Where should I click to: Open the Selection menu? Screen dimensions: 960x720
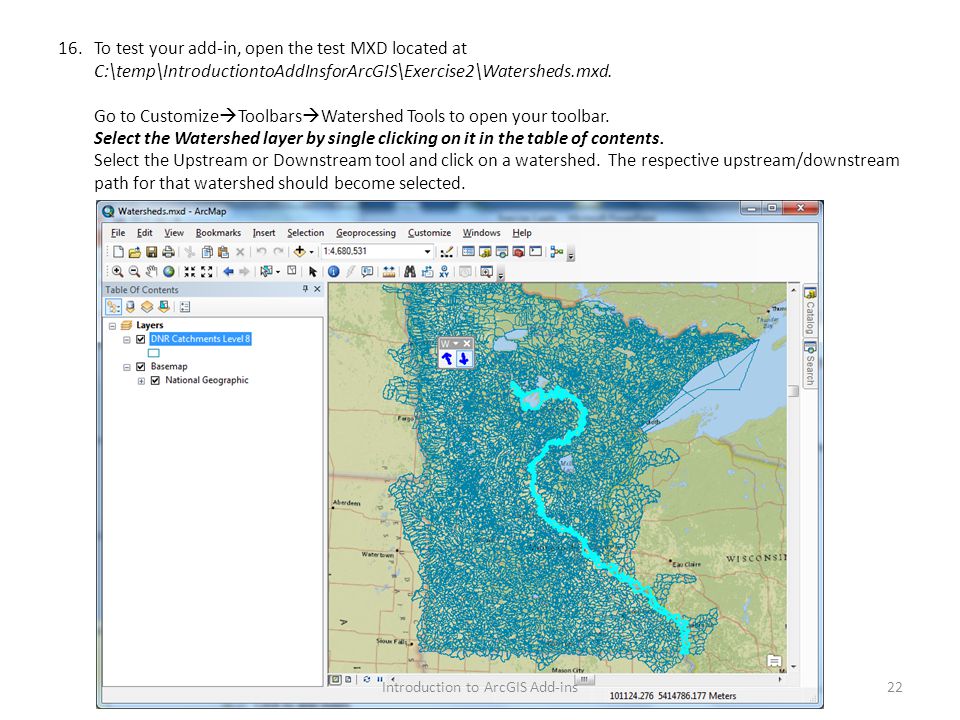pyautogui.click(x=306, y=233)
